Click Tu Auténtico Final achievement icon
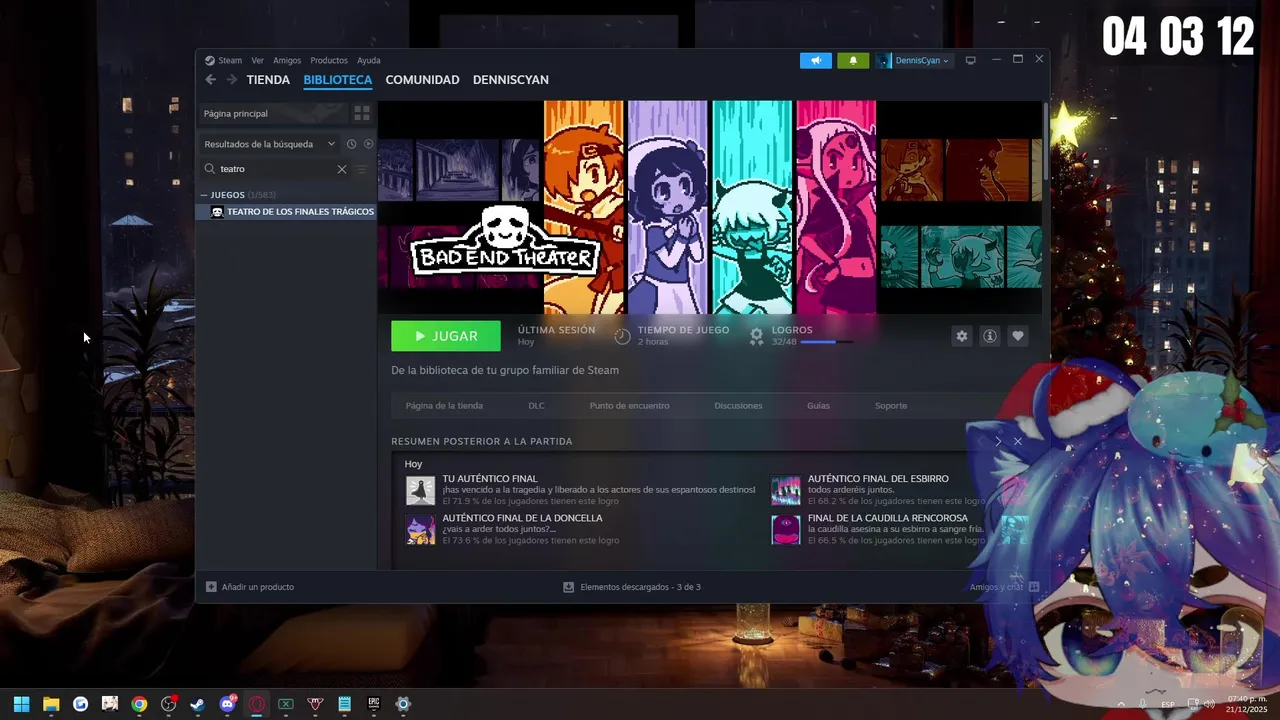This screenshot has height=720, width=1280. [420, 491]
